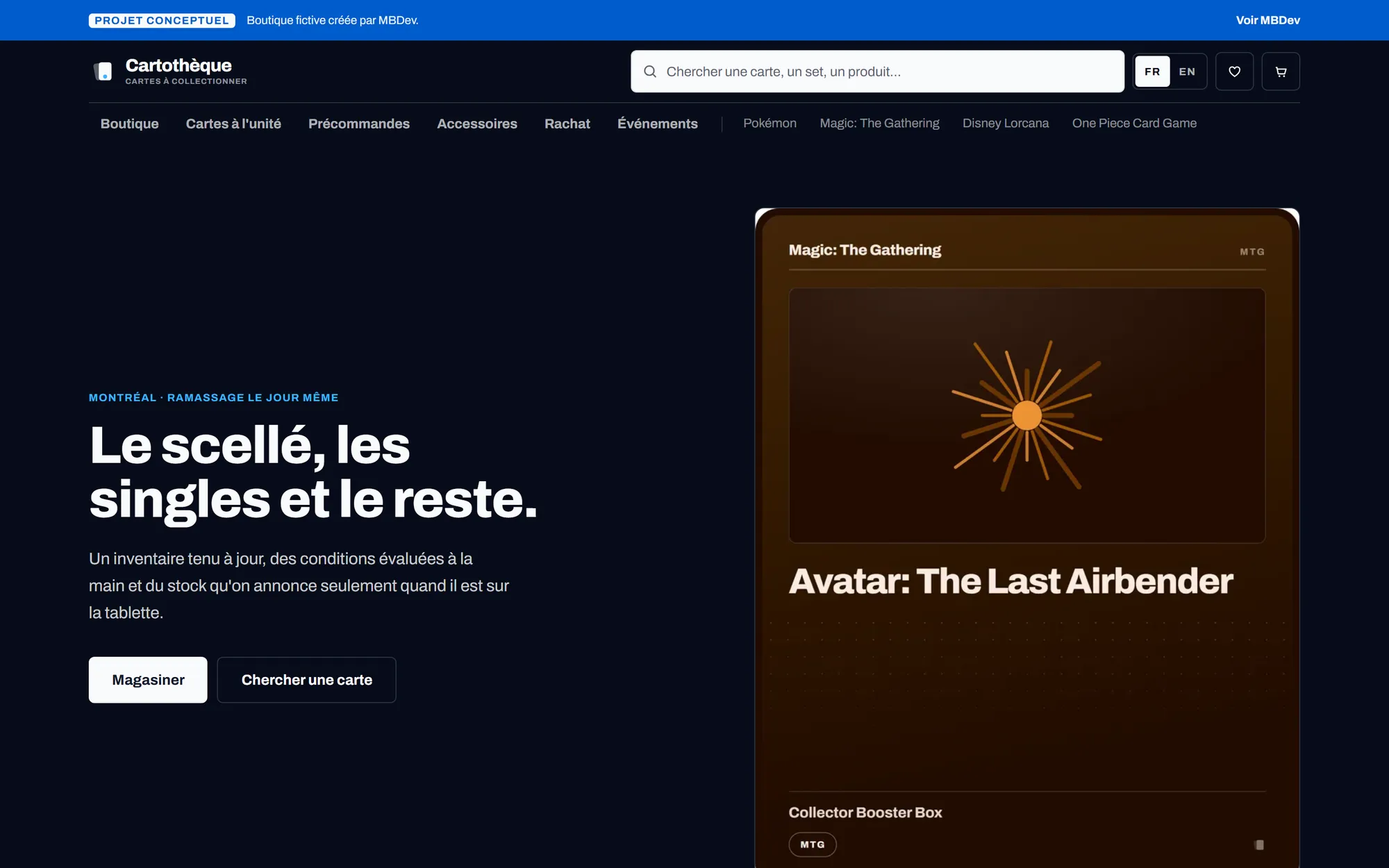Switch language to EN

click(1187, 72)
